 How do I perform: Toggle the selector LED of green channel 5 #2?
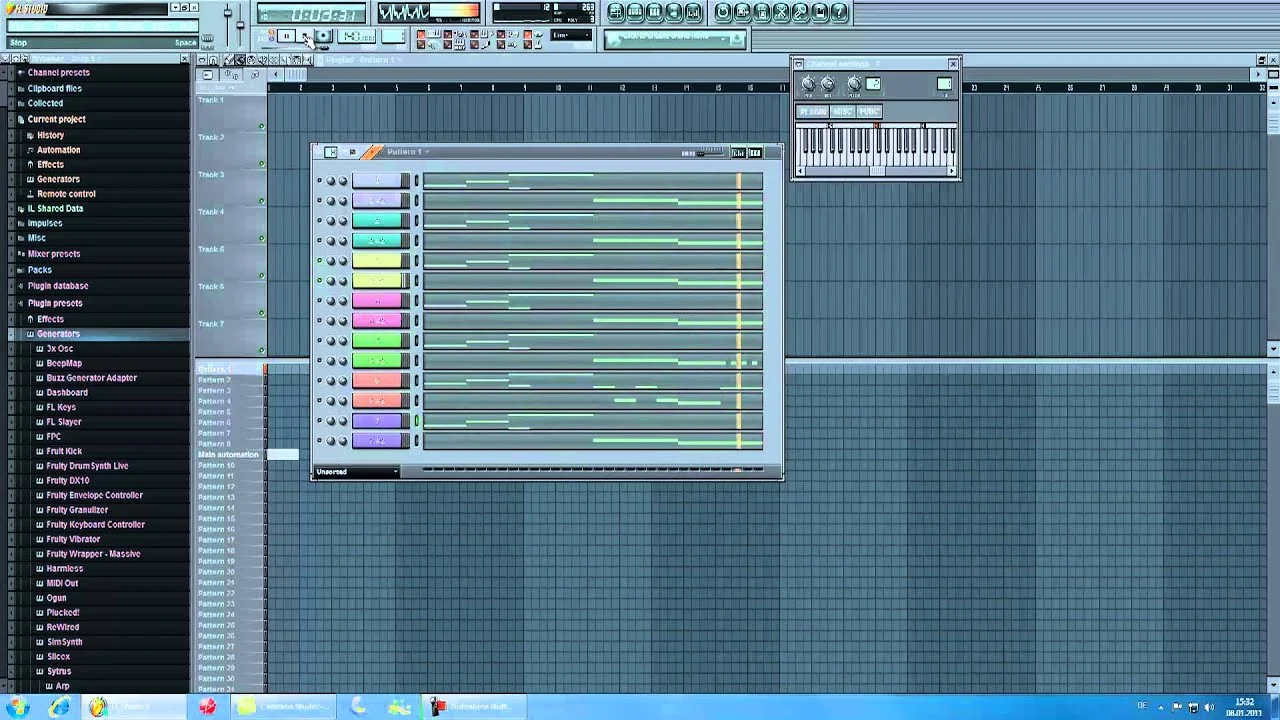417,361
